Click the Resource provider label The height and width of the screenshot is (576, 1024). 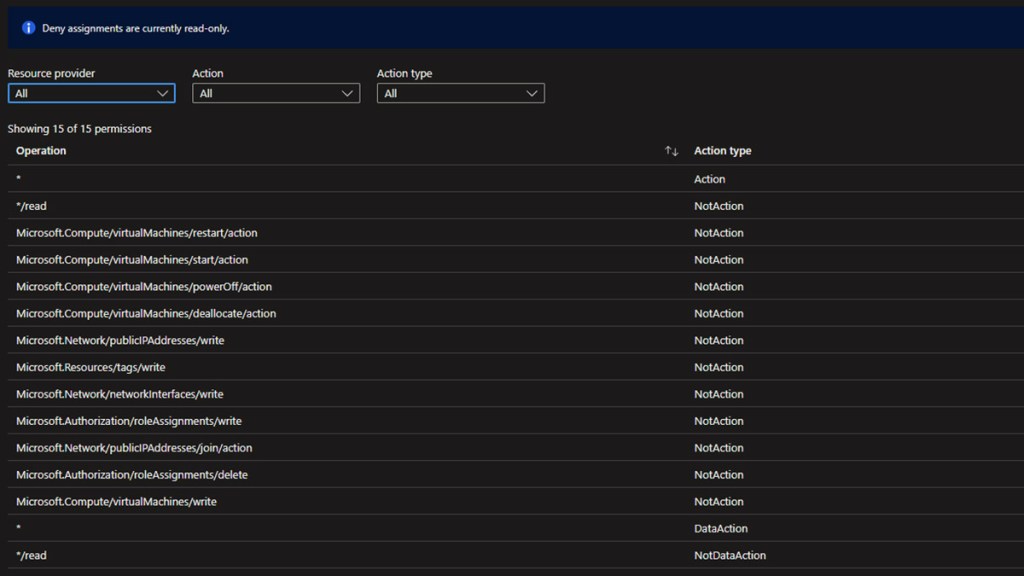pos(51,73)
